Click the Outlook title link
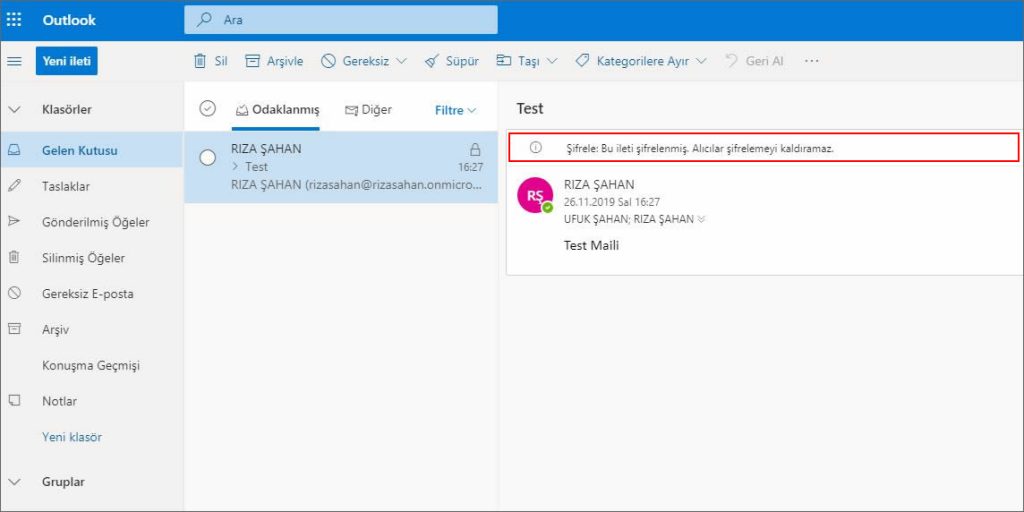Image resolution: width=1024 pixels, height=512 pixels. [x=69, y=20]
